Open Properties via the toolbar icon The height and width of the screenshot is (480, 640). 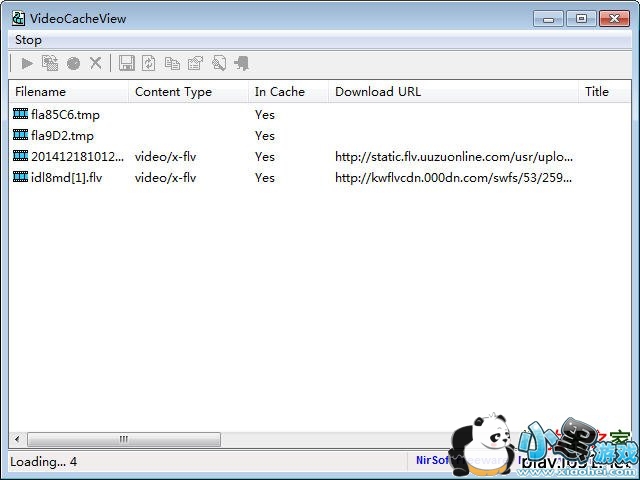[195, 64]
